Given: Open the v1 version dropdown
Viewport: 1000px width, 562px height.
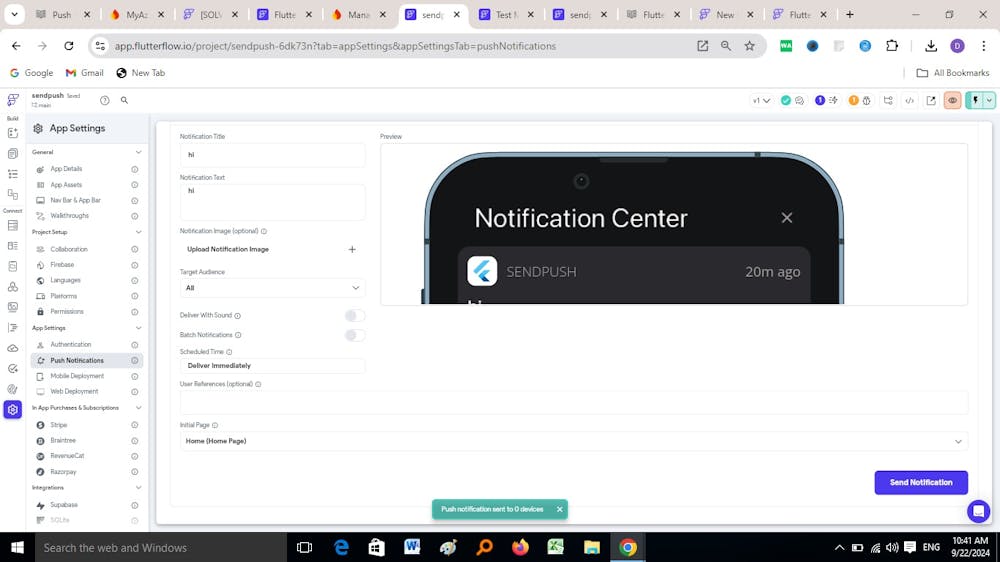Looking at the screenshot, I should (761, 100).
